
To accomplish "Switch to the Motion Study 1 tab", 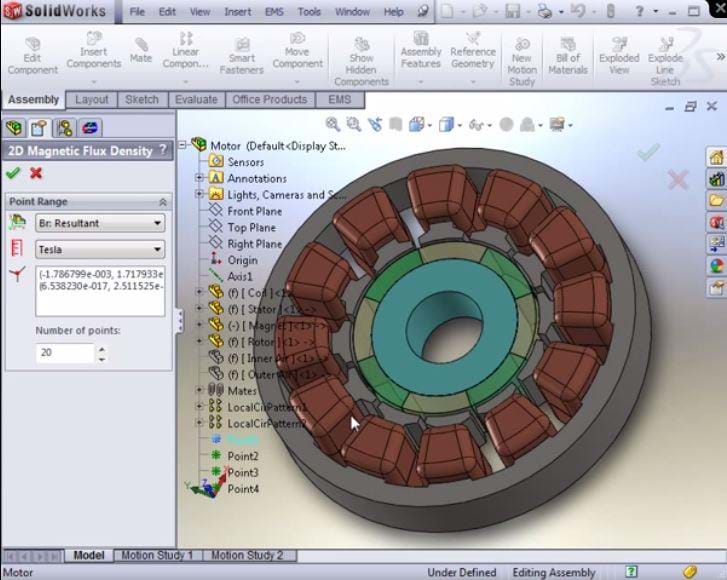I will click(156, 555).
